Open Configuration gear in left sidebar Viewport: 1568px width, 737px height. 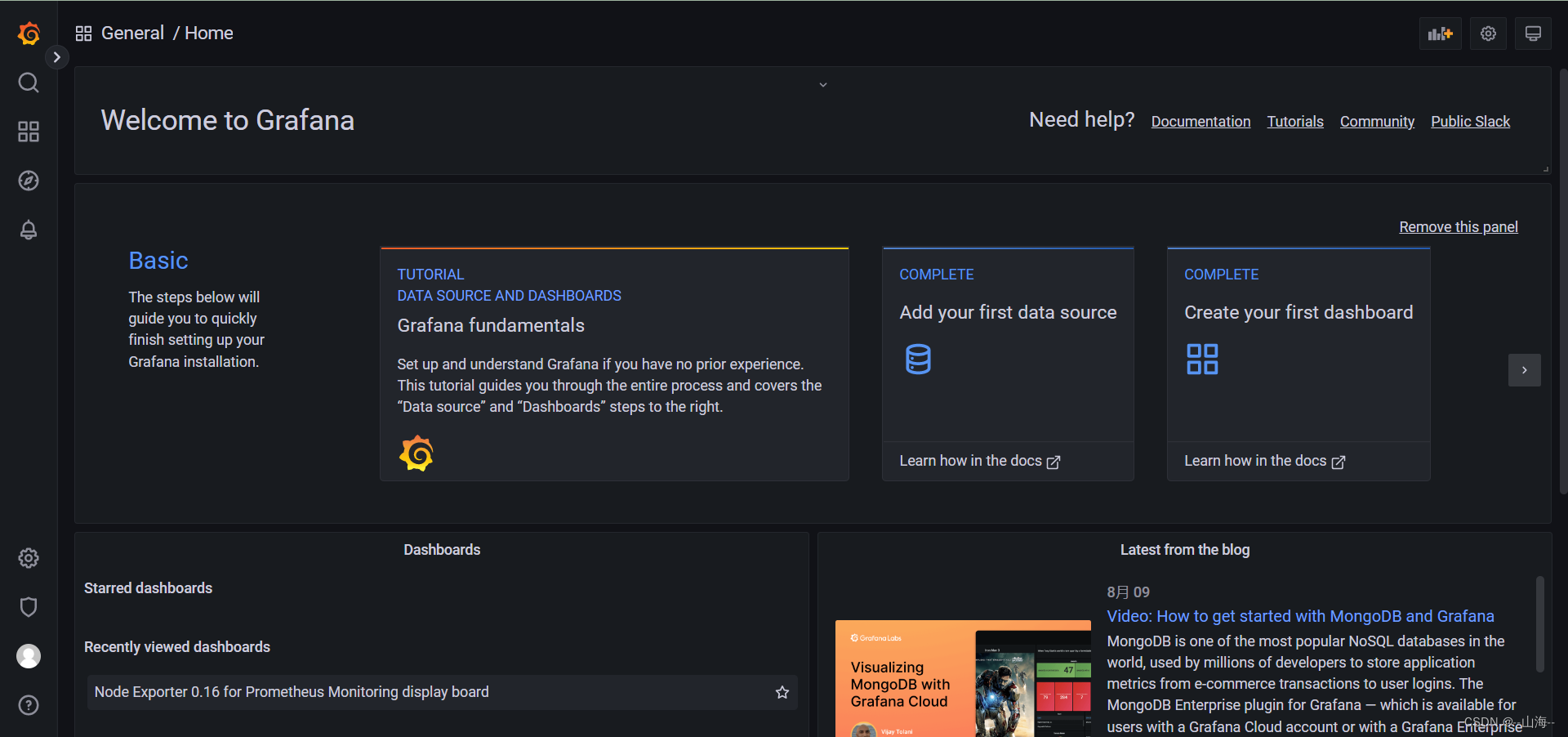[29, 558]
